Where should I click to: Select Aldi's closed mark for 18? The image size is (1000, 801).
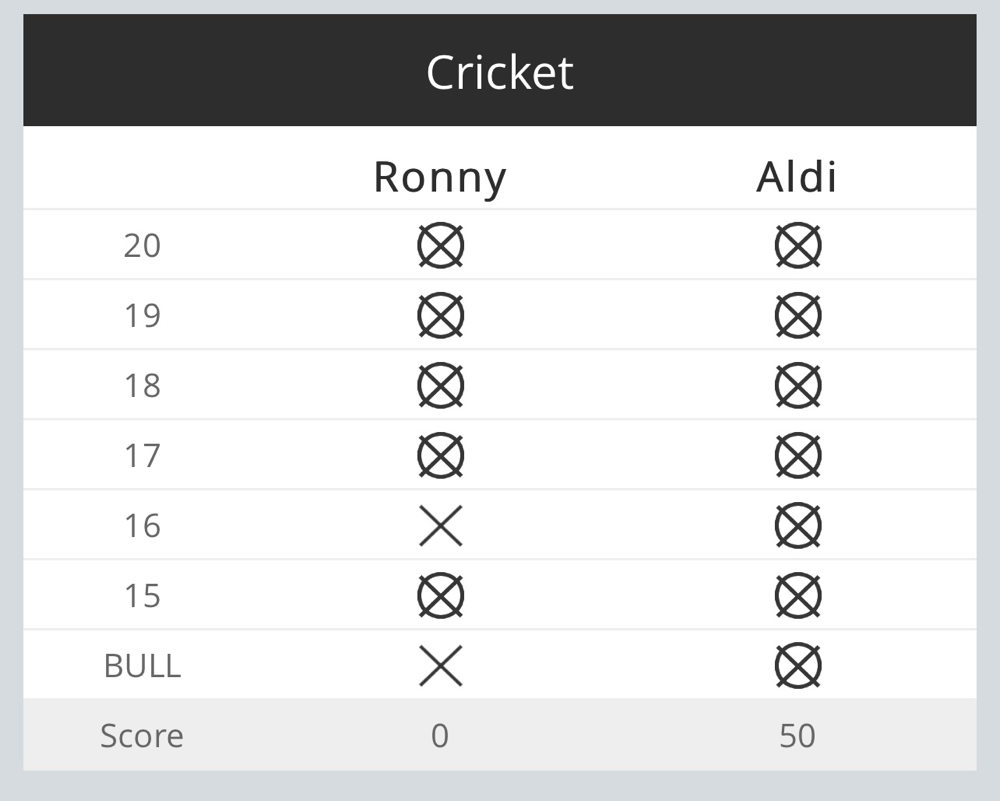click(798, 386)
